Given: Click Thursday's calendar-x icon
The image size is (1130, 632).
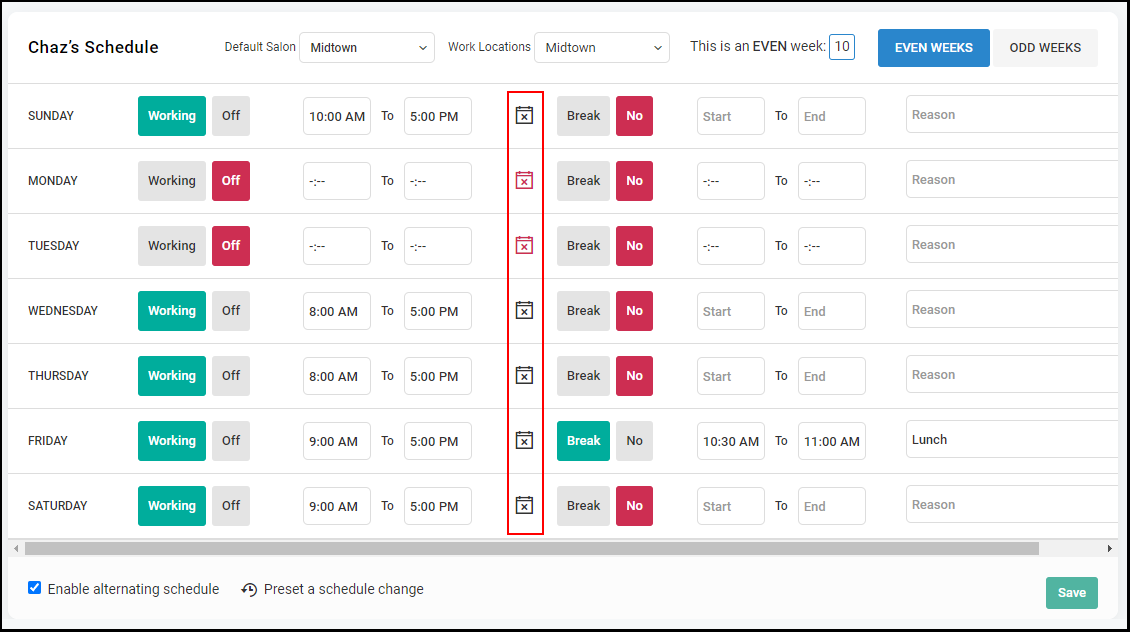Looking at the screenshot, I should [524, 375].
